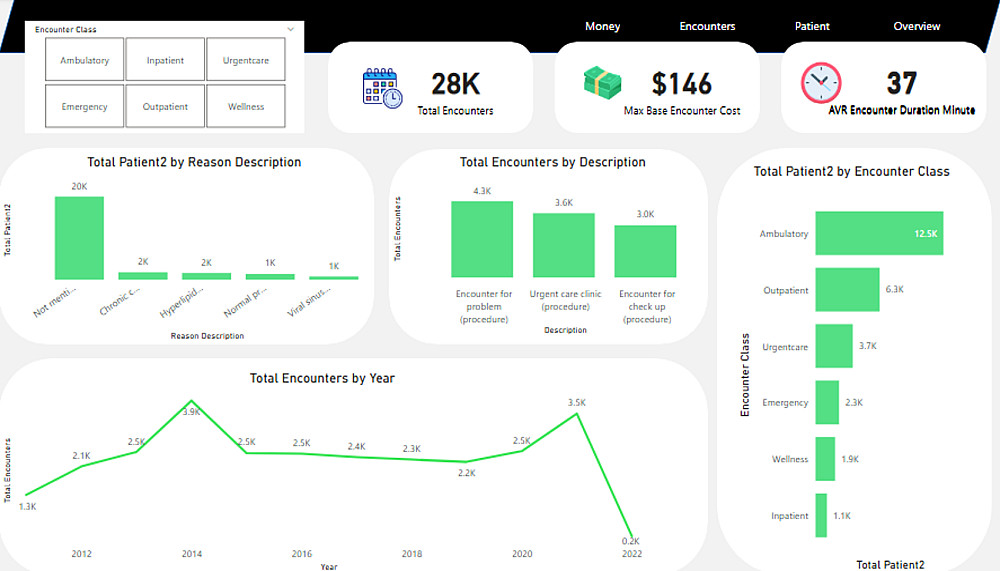Select the Wellness filter tile

click(x=246, y=106)
